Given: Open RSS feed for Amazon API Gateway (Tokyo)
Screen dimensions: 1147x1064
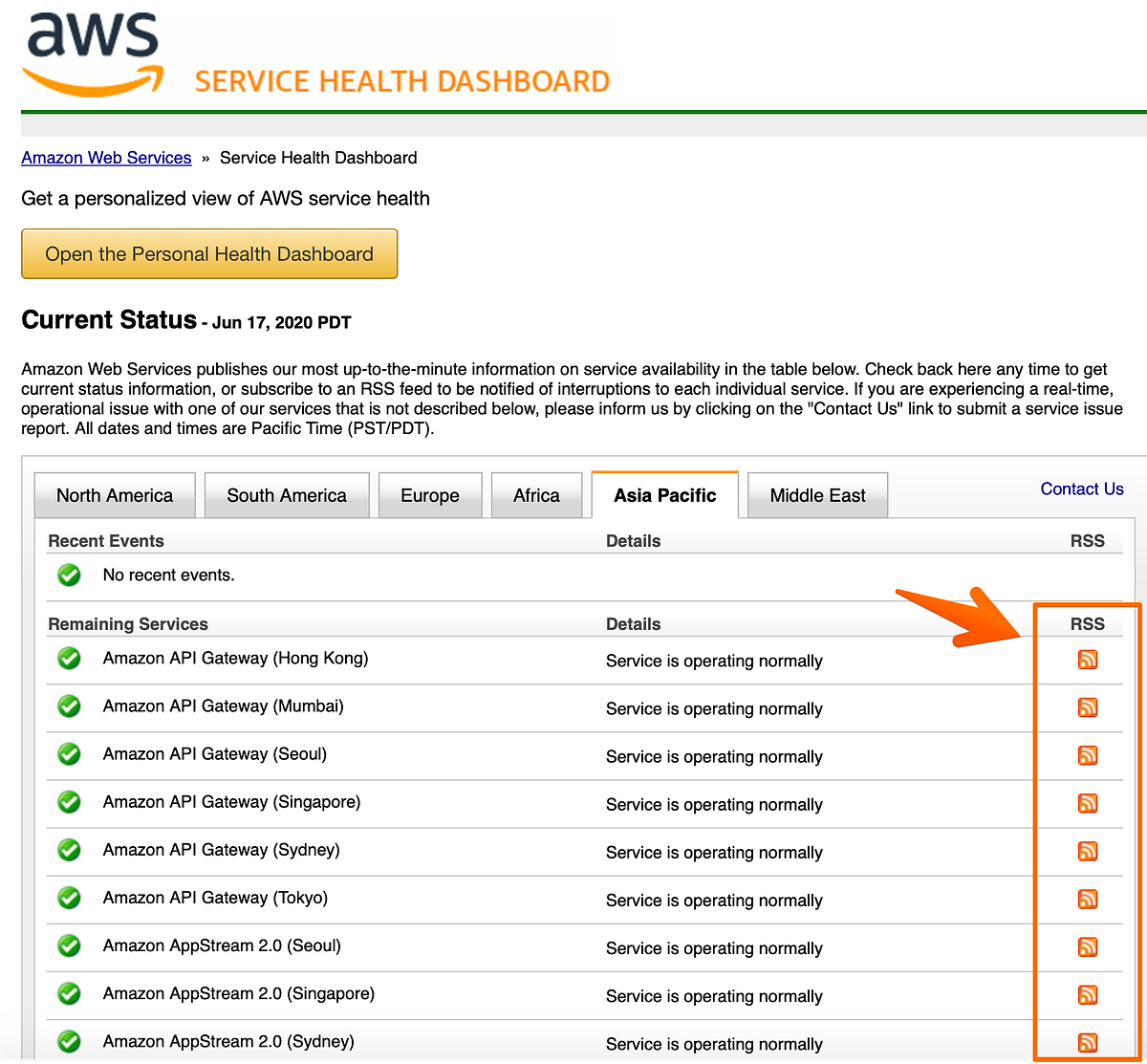Looking at the screenshot, I should point(1088,899).
